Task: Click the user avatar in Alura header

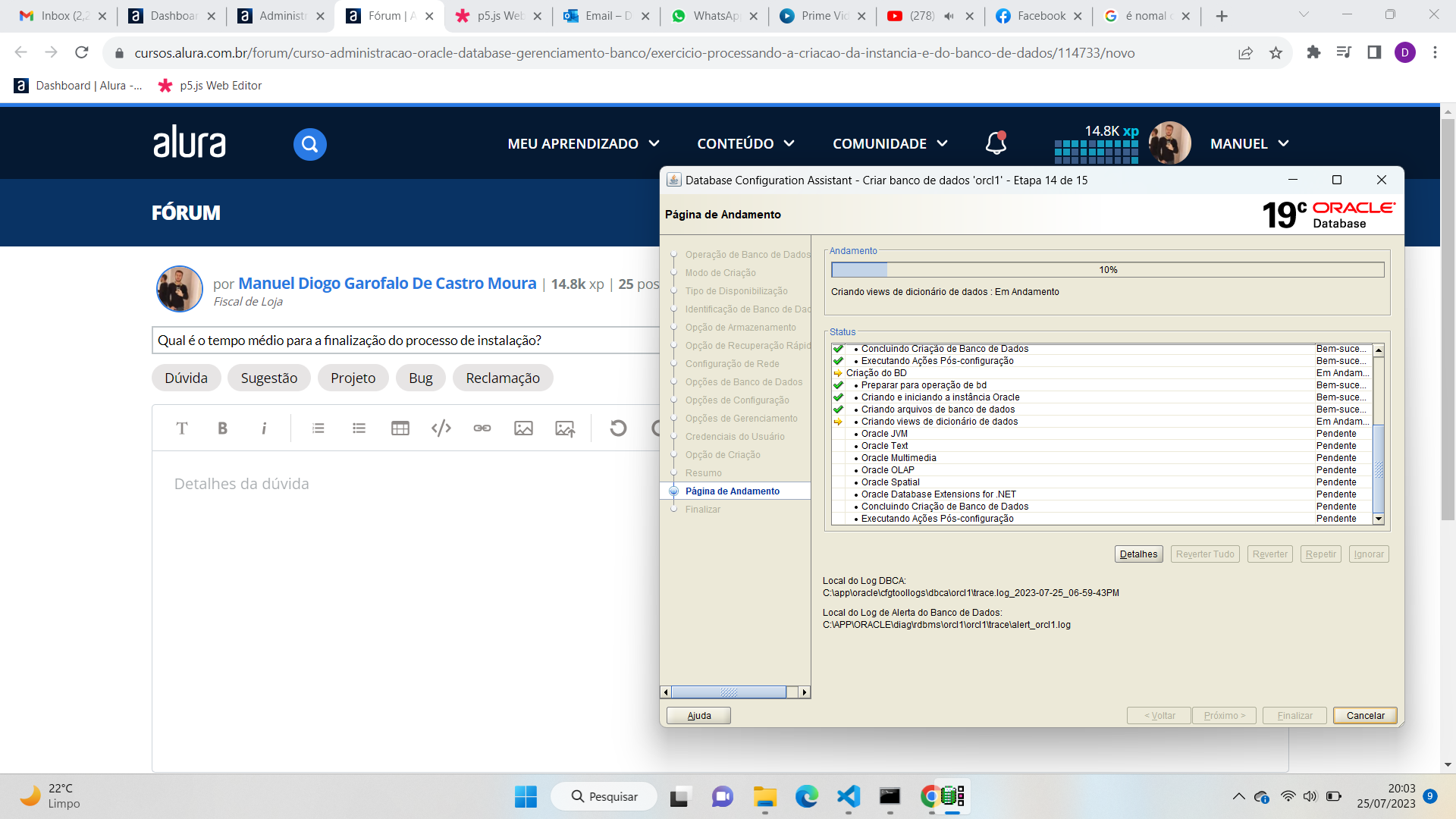Action: pos(1169,143)
